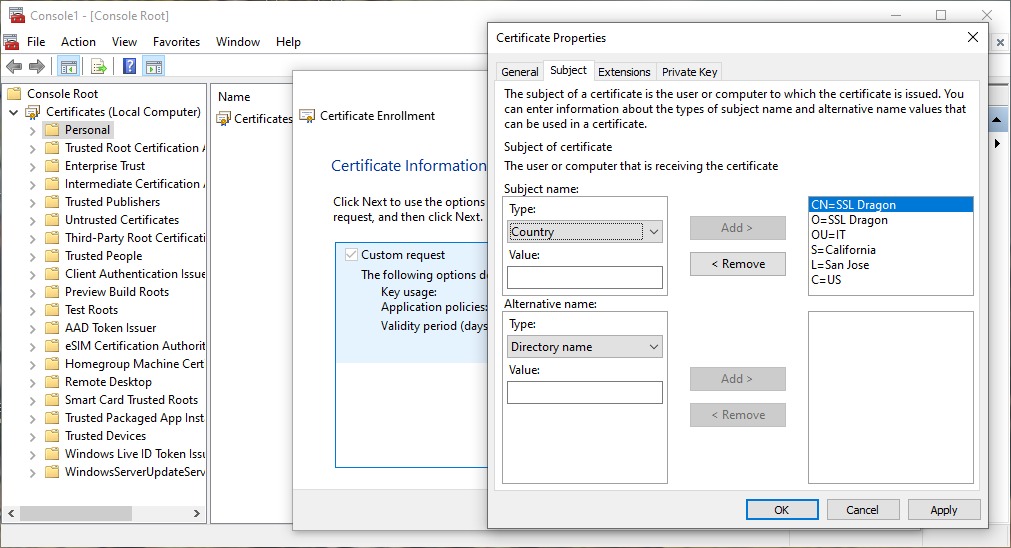Close the Certificate Properties dialog
This screenshot has width=1011, height=548.
(x=973, y=37)
